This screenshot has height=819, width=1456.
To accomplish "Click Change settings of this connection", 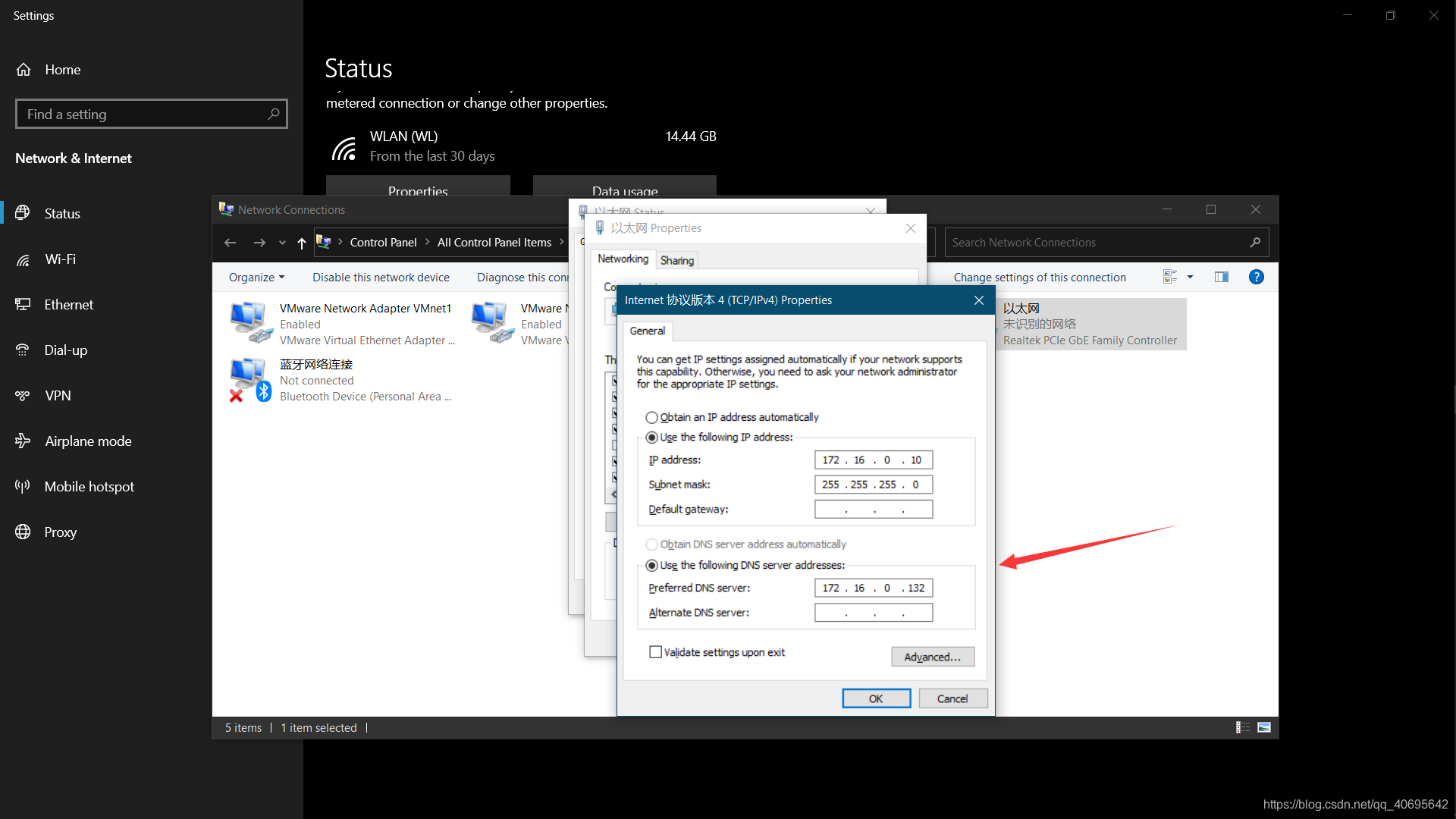I will pos(1040,277).
